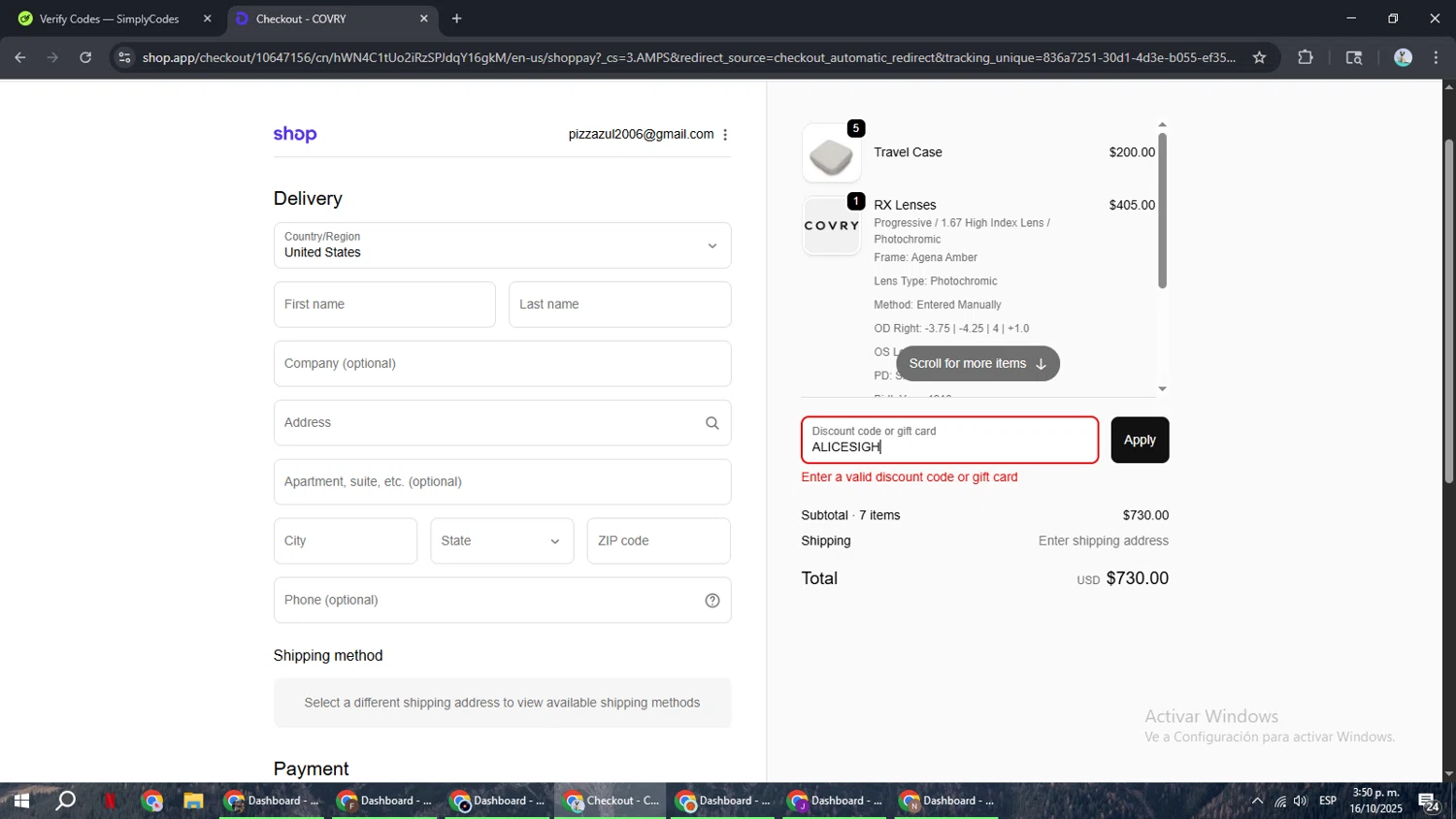Click phone field help question icon

(x=712, y=601)
